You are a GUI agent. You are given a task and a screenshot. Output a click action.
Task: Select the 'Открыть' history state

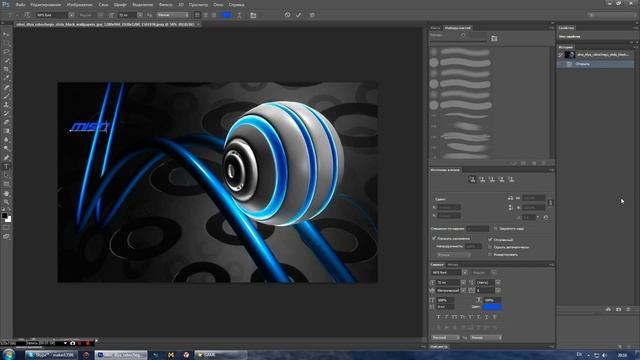pyautogui.click(x=596, y=64)
